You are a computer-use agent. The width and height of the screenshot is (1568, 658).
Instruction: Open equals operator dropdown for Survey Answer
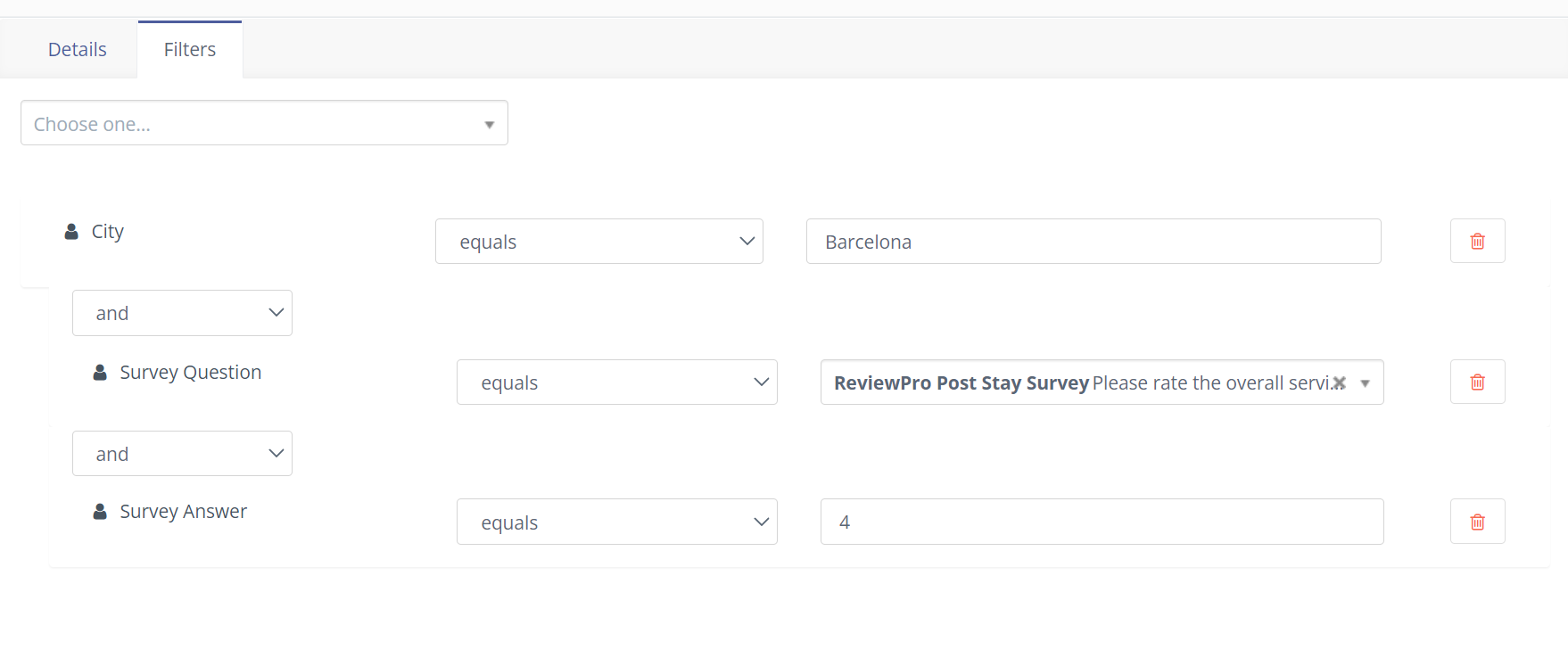[617, 522]
